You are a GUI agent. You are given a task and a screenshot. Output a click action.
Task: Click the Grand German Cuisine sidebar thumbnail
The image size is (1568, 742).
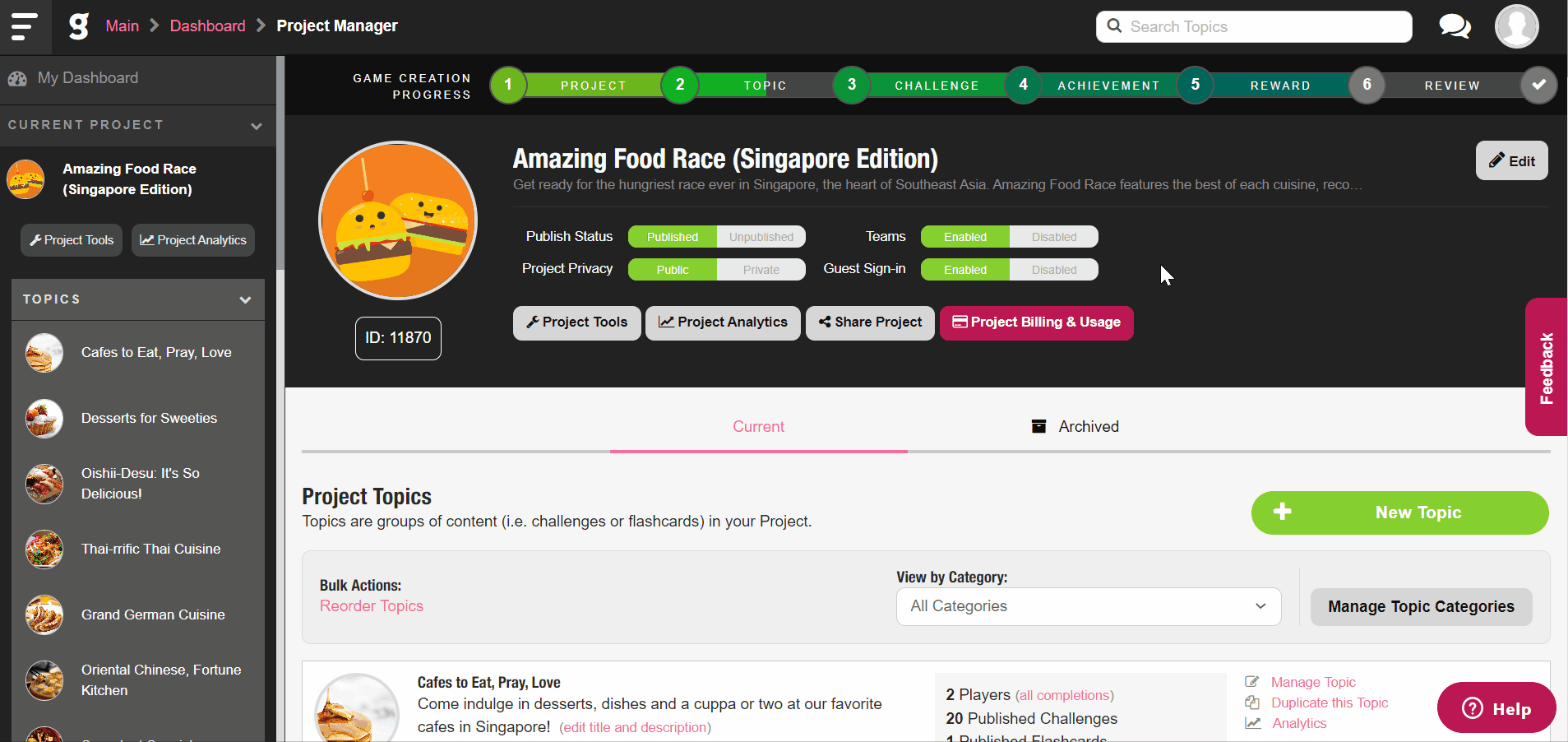coord(44,615)
